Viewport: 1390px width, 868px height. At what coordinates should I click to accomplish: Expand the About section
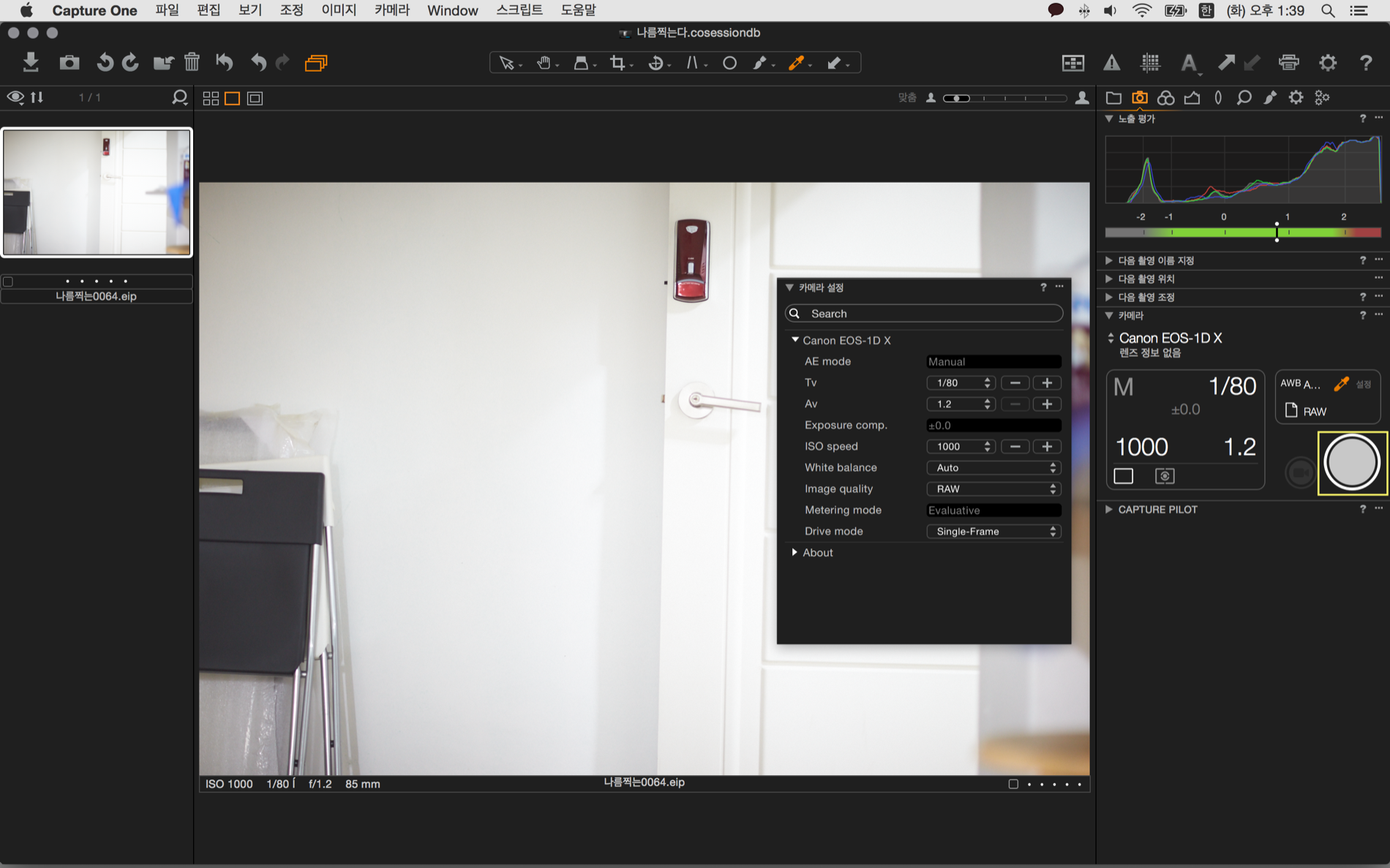[794, 553]
